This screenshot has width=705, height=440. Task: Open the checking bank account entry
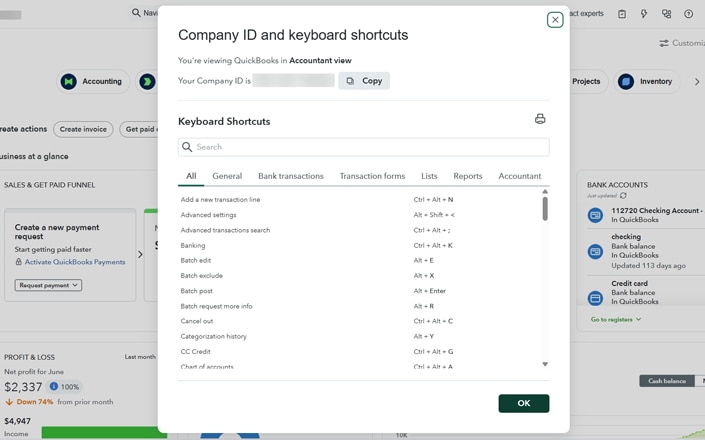click(645, 251)
